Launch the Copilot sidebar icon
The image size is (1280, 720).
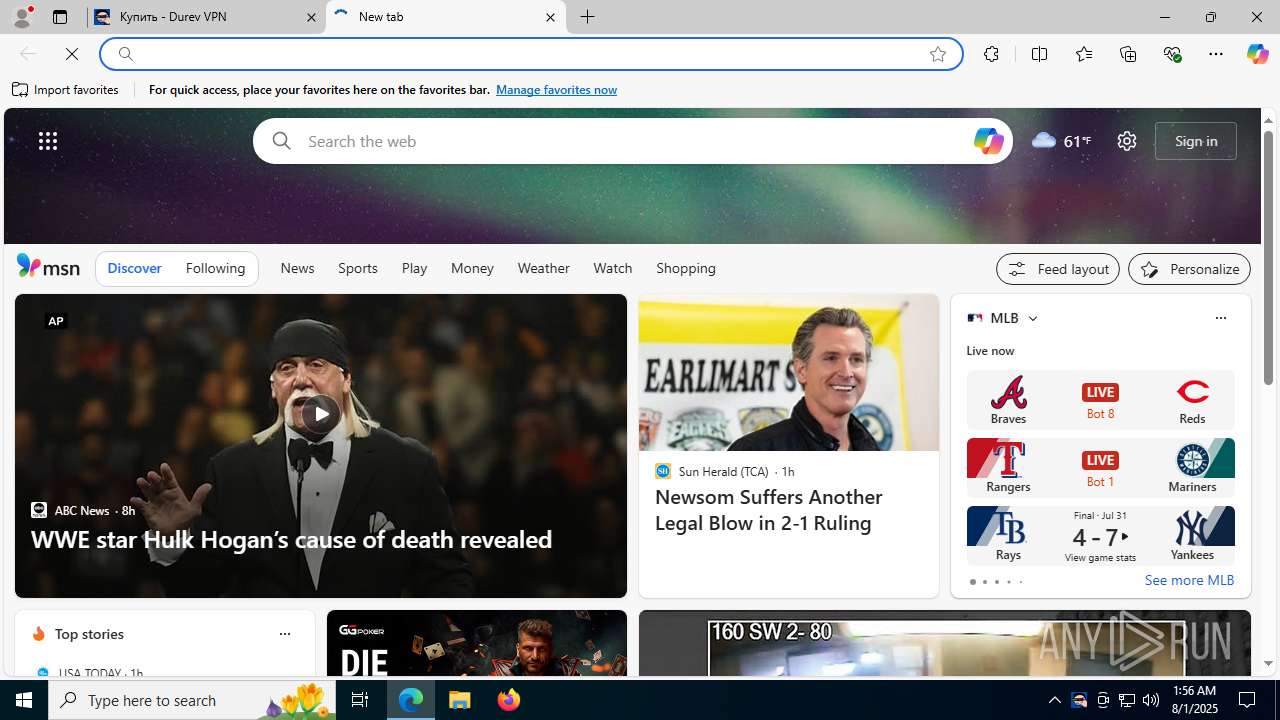pos(1257,54)
